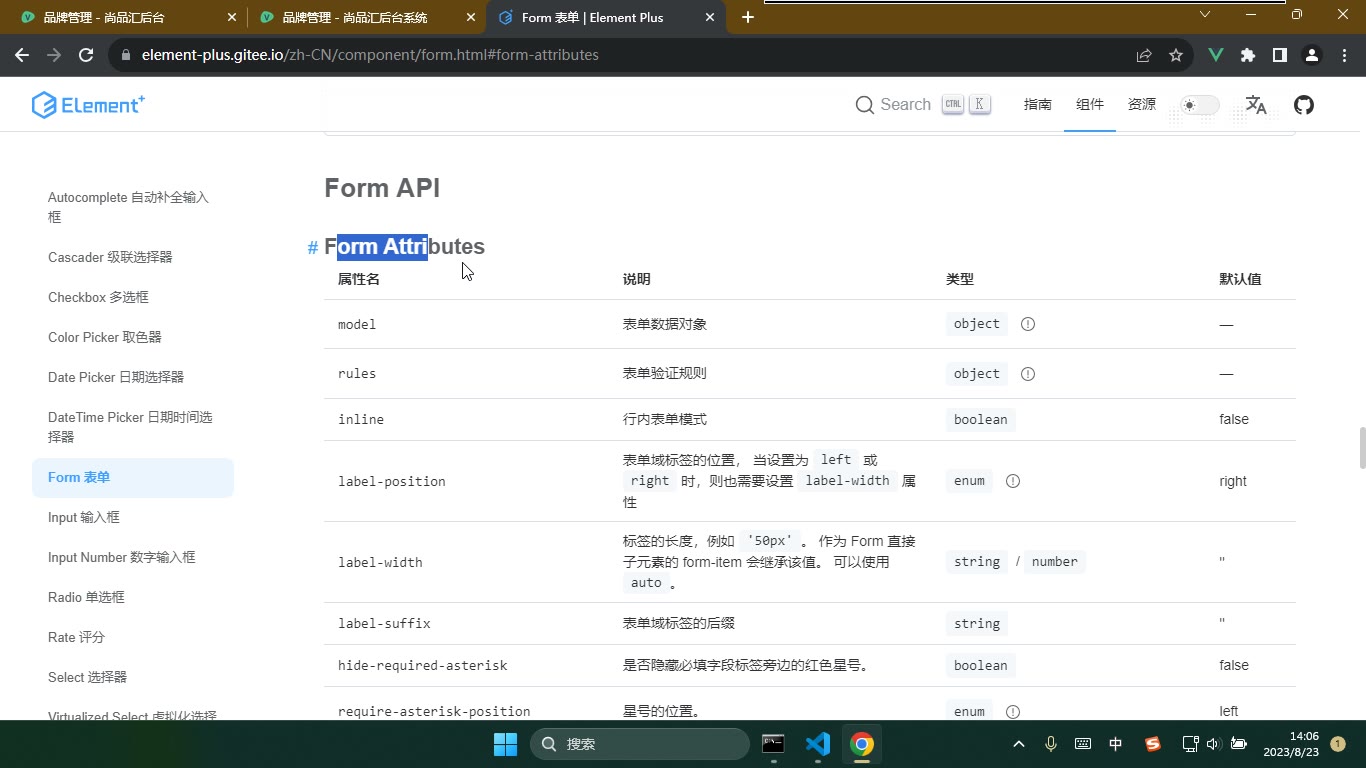
Task: Click the Search box in header
Action: pyautogui.click(x=923, y=105)
